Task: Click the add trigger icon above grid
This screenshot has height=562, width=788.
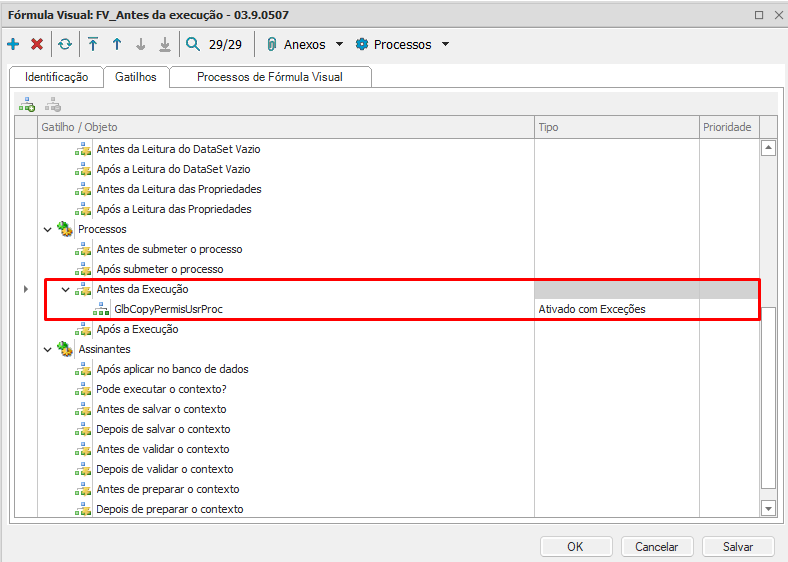Action: 27,105
